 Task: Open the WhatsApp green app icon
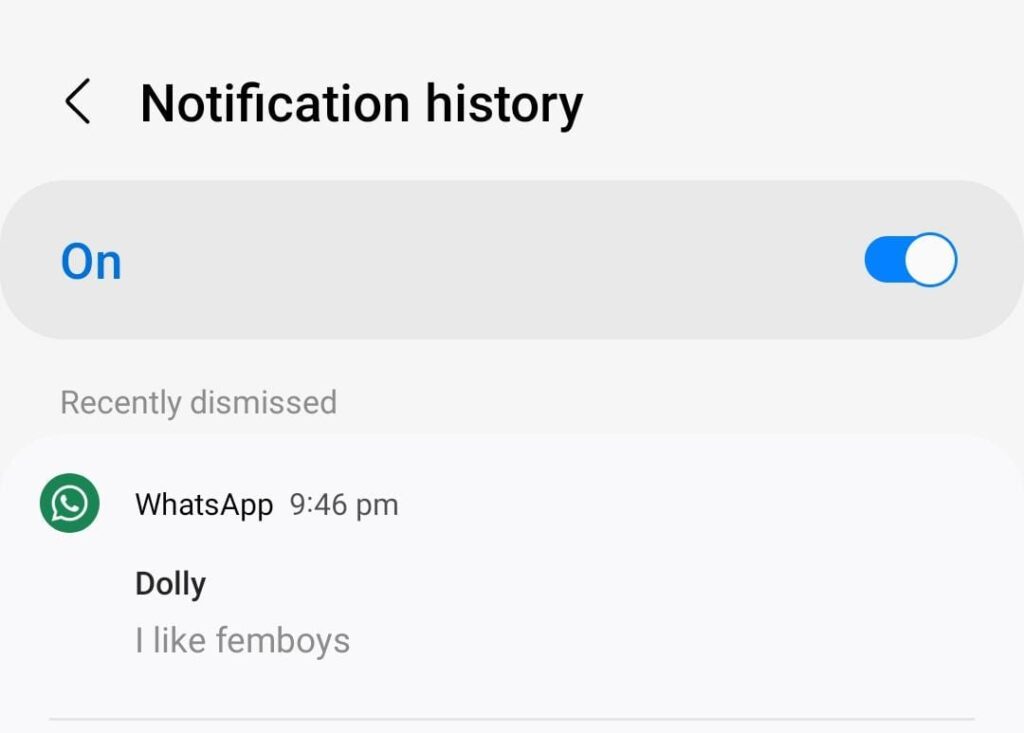tap(69, 503)
